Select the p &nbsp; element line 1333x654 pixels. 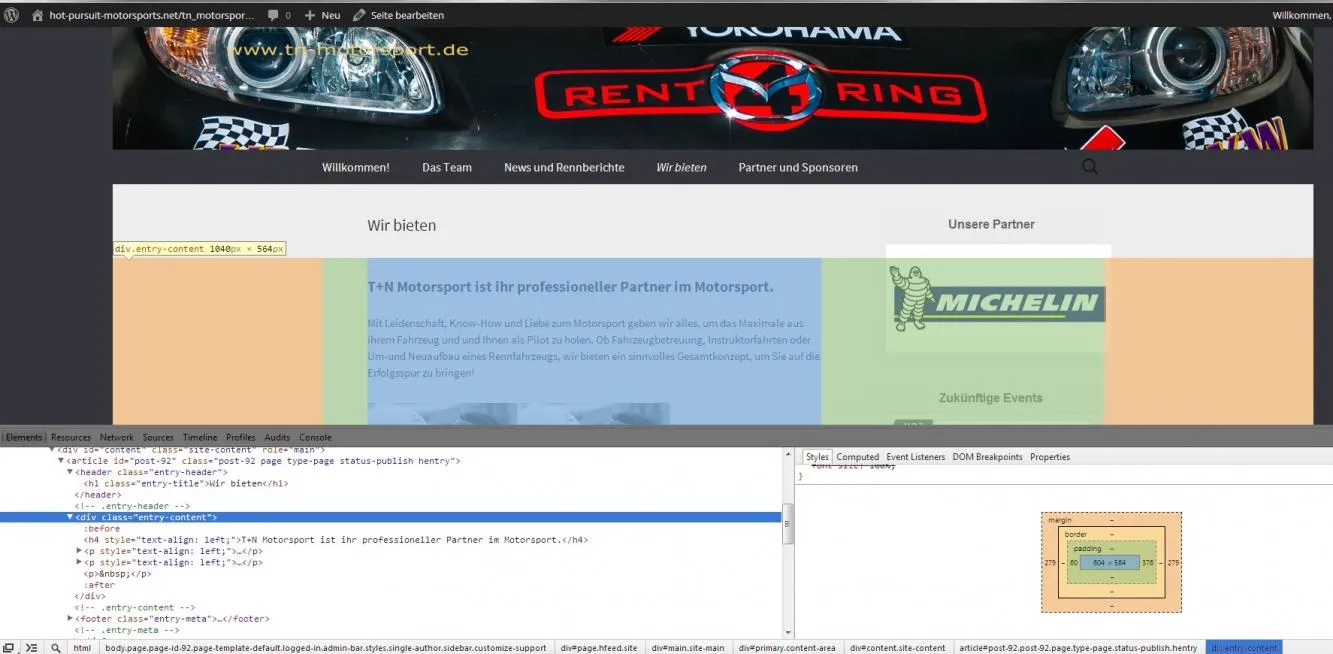pos(118,574)
